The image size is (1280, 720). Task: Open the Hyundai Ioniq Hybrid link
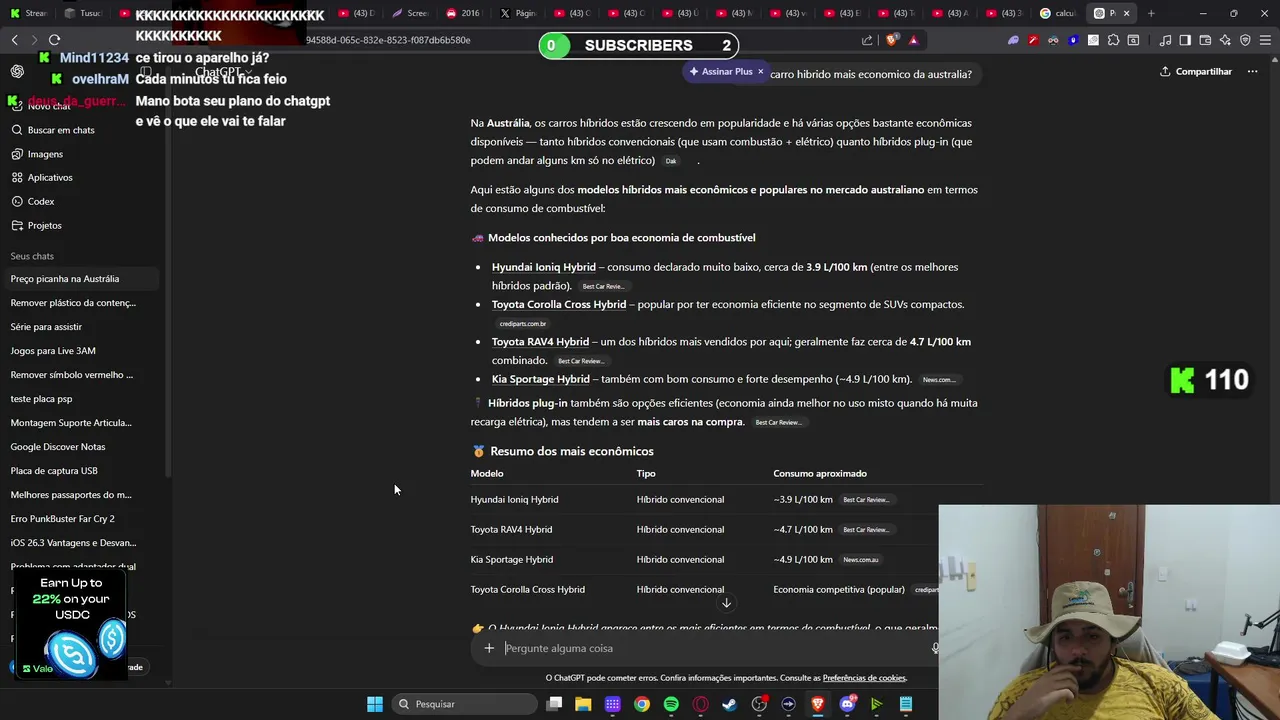[x=543, y=267]
